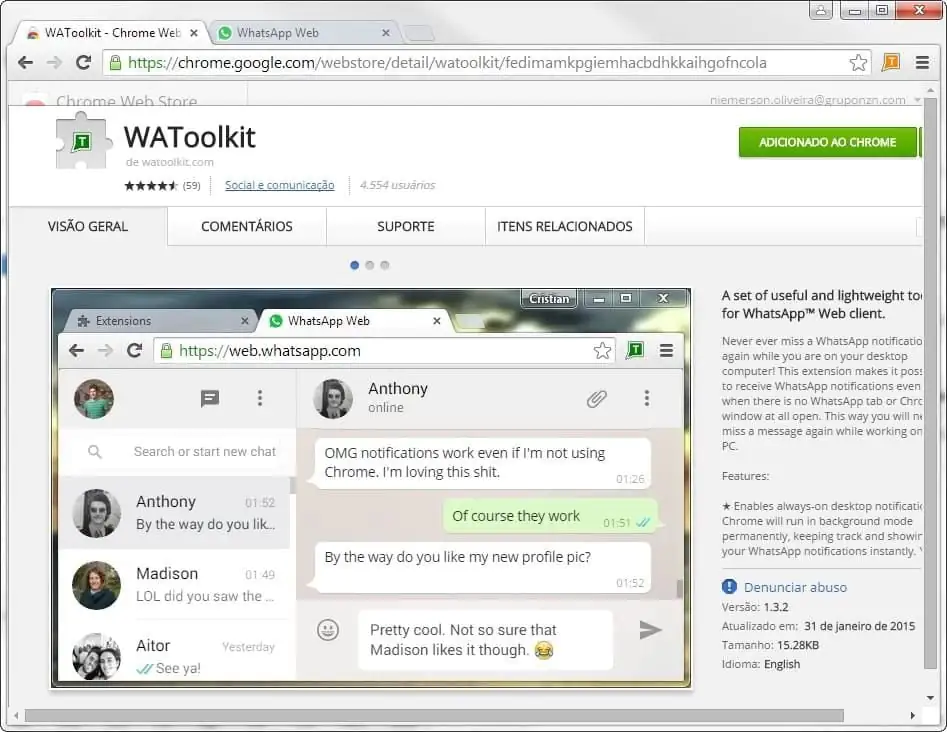Click the Search or start new chat field

178,452
